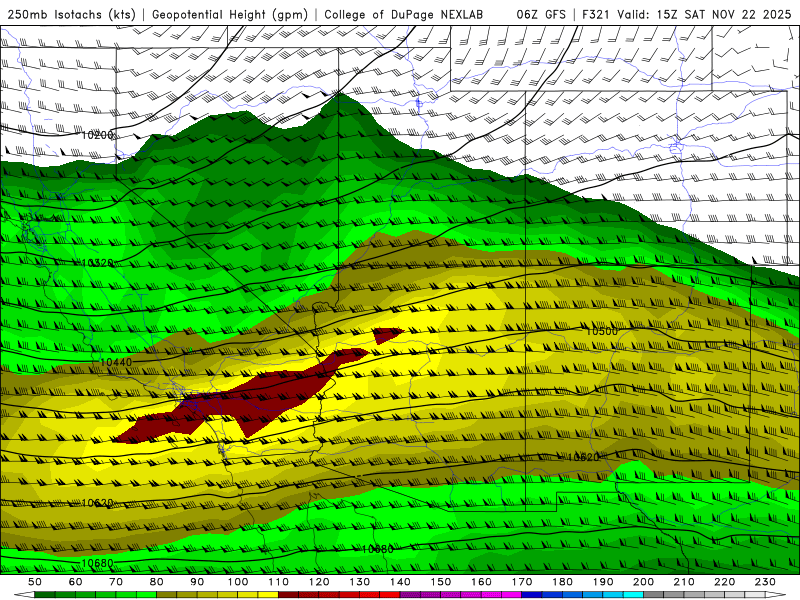Click the bright magenta swatch just before 170

pos(511,595)
